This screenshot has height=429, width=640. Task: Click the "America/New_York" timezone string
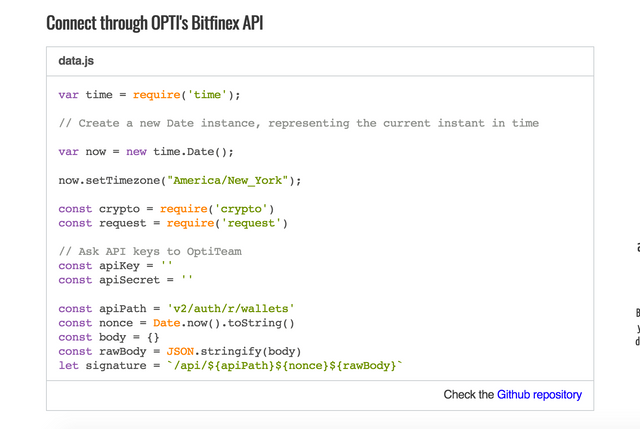coord(227,180)
